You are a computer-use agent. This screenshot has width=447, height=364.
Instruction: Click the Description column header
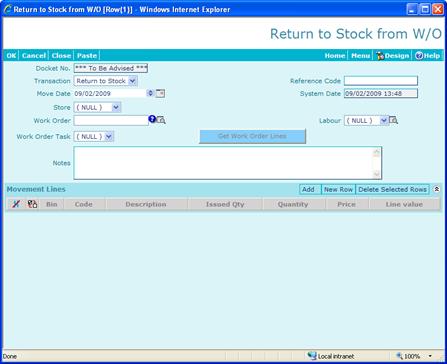(x=146, y=204)
